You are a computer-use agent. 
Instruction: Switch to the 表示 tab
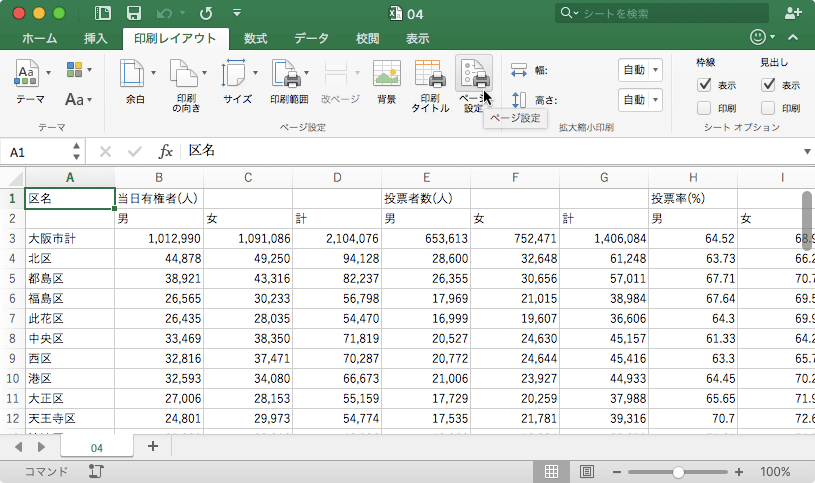point(417,38)
